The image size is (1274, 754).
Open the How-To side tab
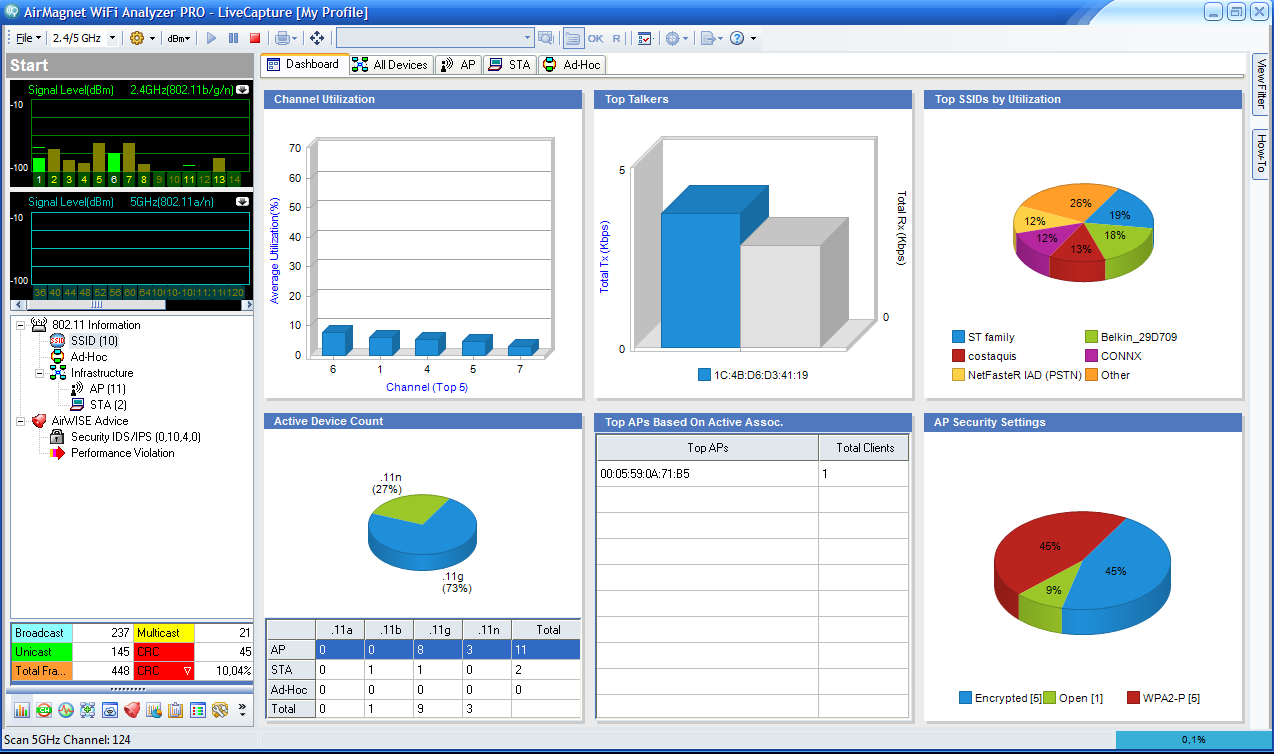[1261, 155]
